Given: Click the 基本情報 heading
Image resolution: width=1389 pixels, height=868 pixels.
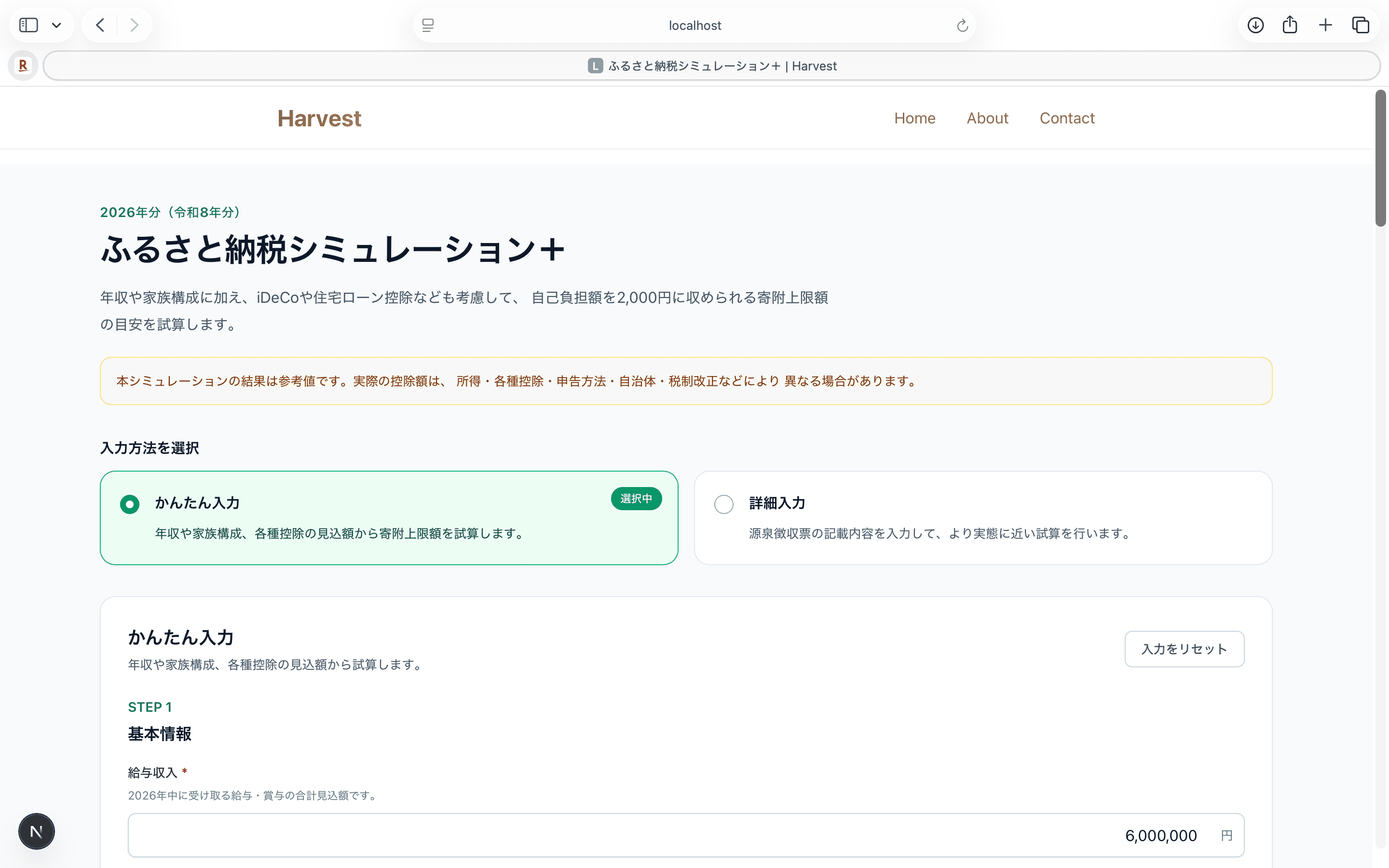Looking at the screenshot, I should [x=160, y=733].
